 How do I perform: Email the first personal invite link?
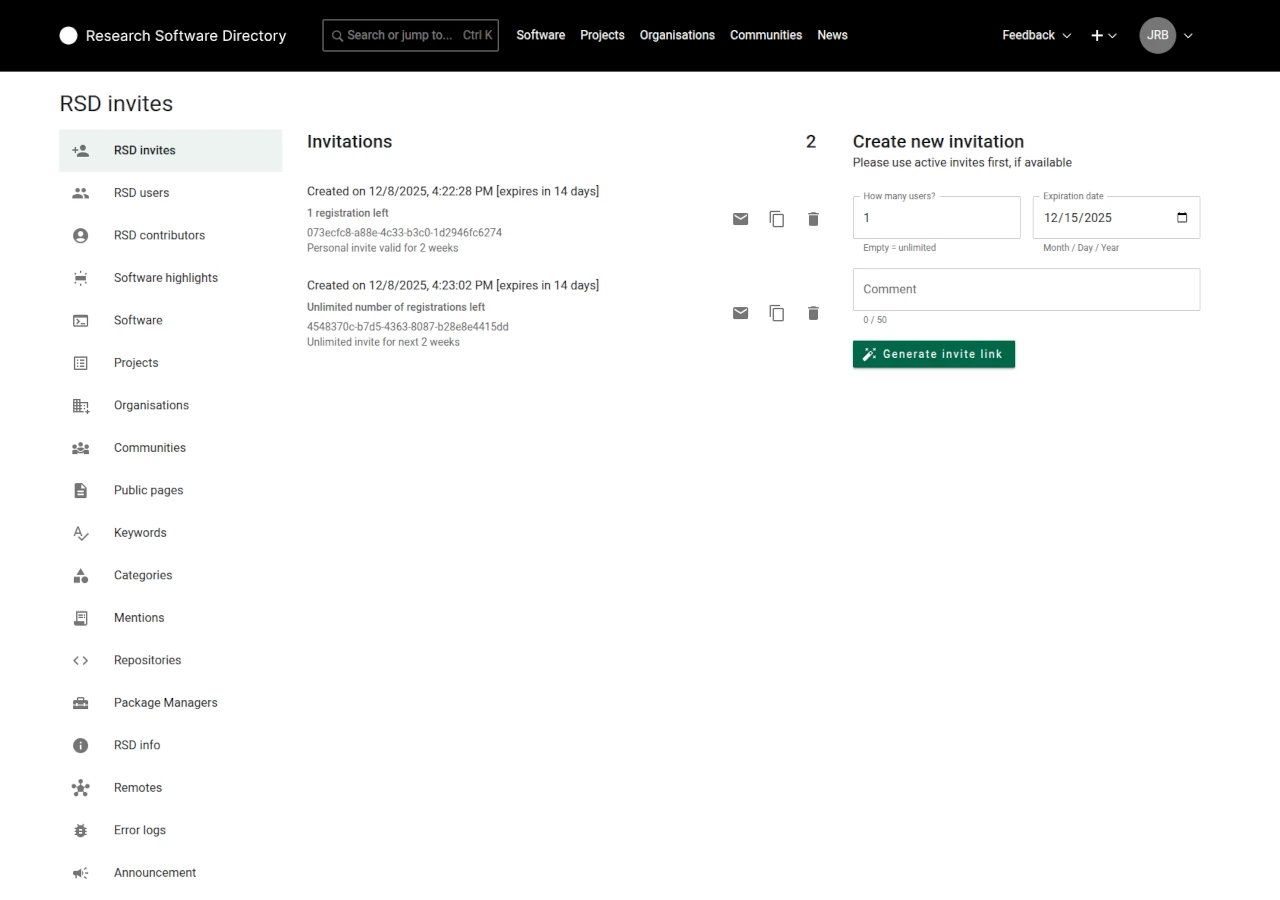point(740,219)
